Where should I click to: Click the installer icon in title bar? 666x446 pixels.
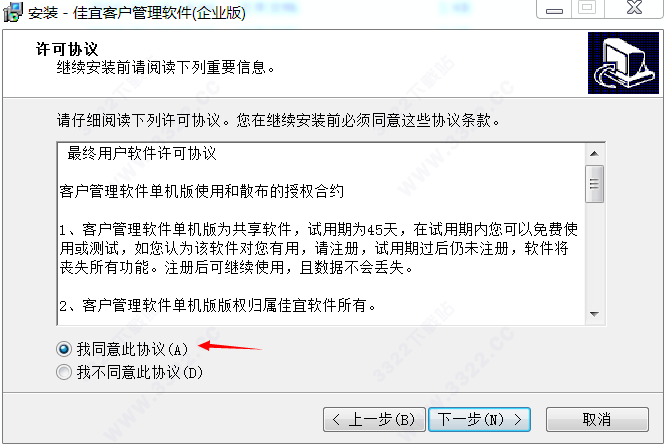13,12
